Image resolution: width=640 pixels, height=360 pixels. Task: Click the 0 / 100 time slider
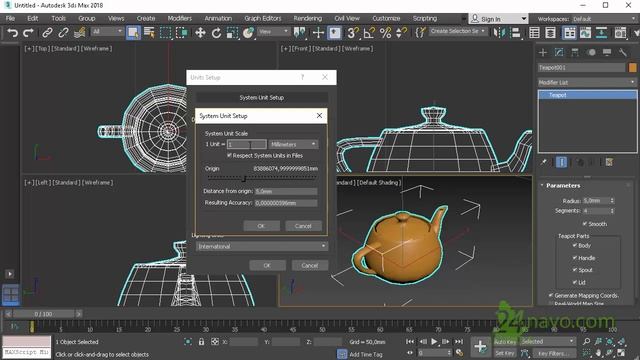(43, 314)
